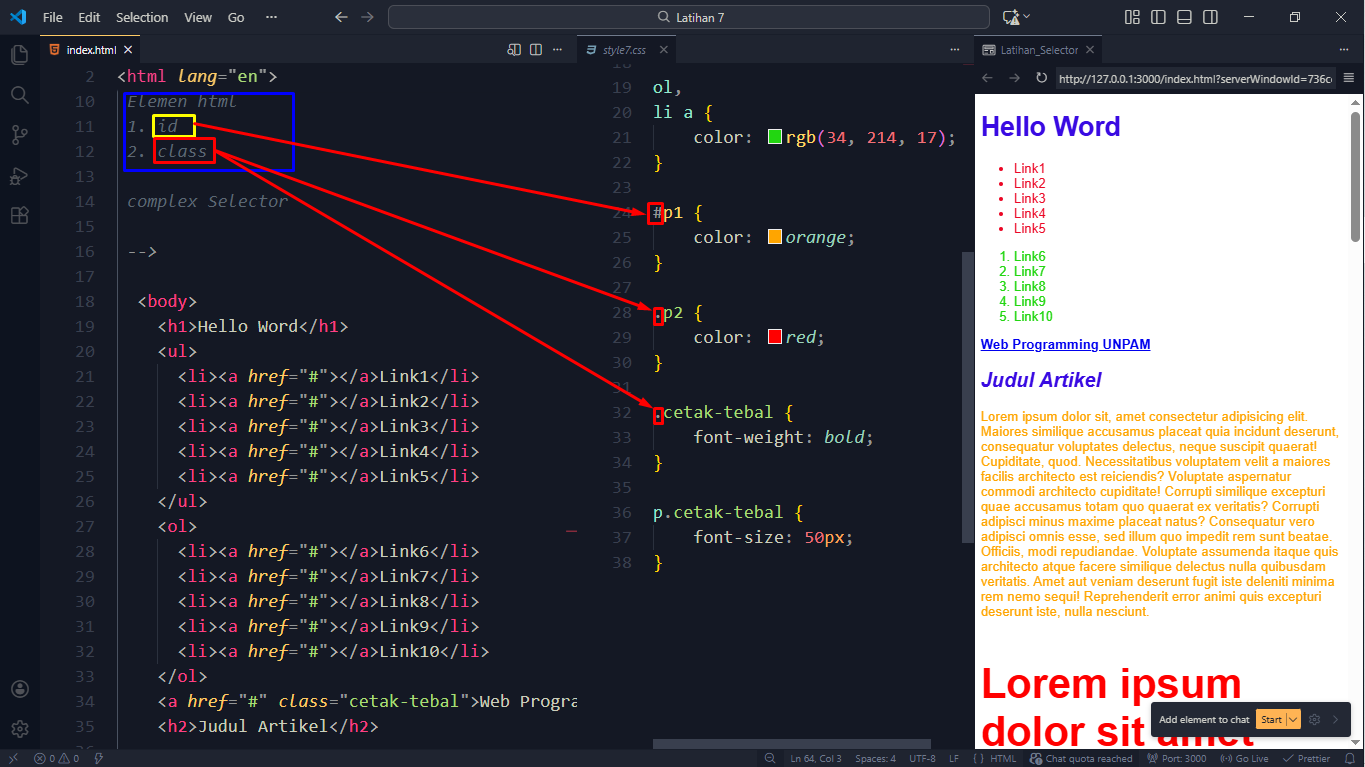Screen dimensions: 1365x767
Task: Toggle the secondary sidebar visibility
Action: click(1211, 17)
